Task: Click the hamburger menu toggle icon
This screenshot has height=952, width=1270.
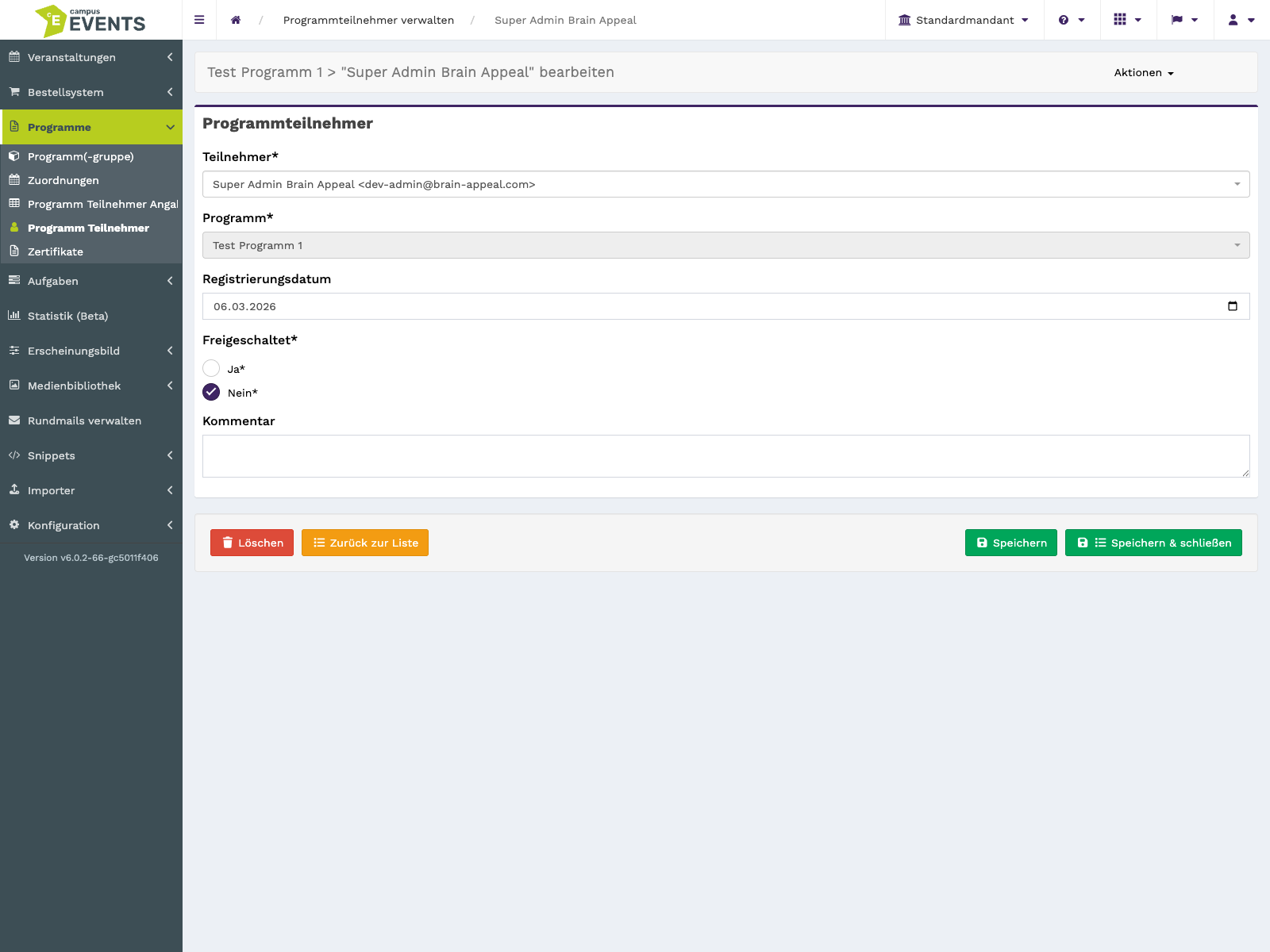Action: (x=199, y=20)
